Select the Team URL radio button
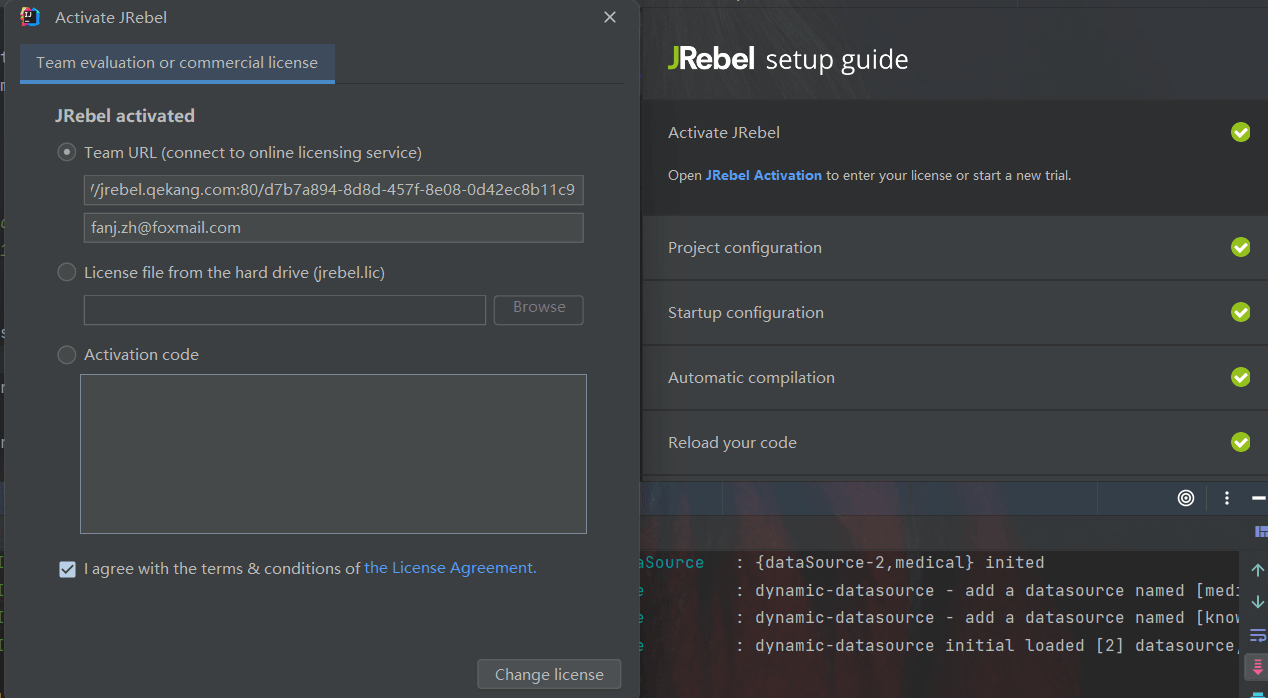 coord(67,153)
